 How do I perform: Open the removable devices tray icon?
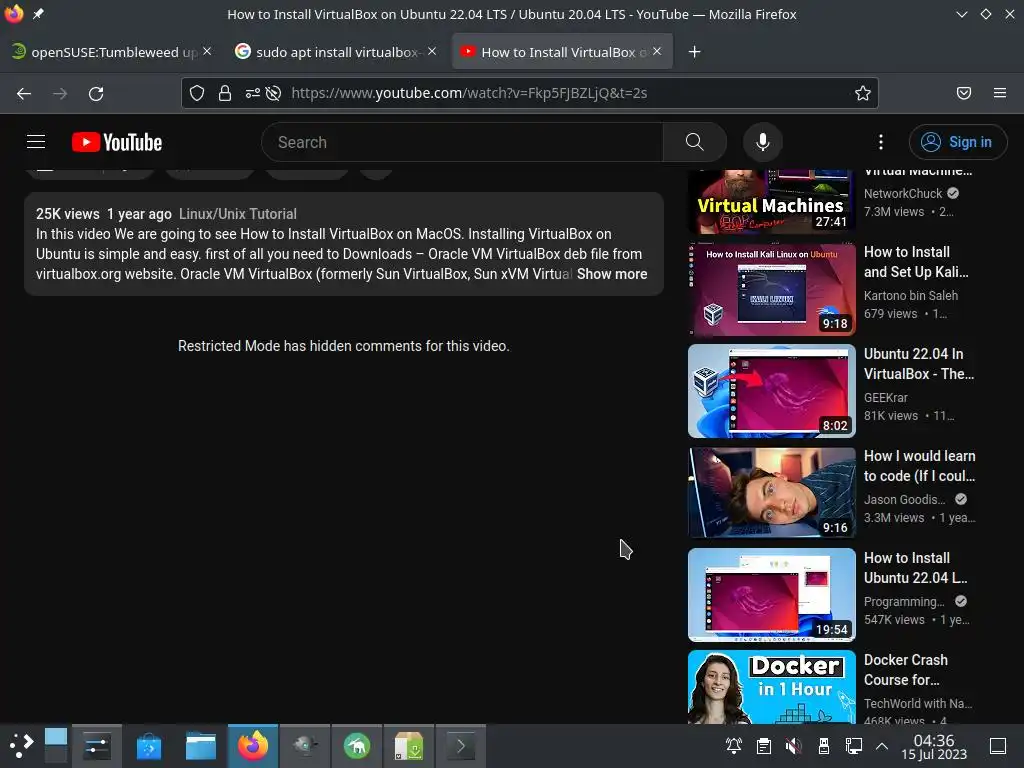tap(824, 746)
